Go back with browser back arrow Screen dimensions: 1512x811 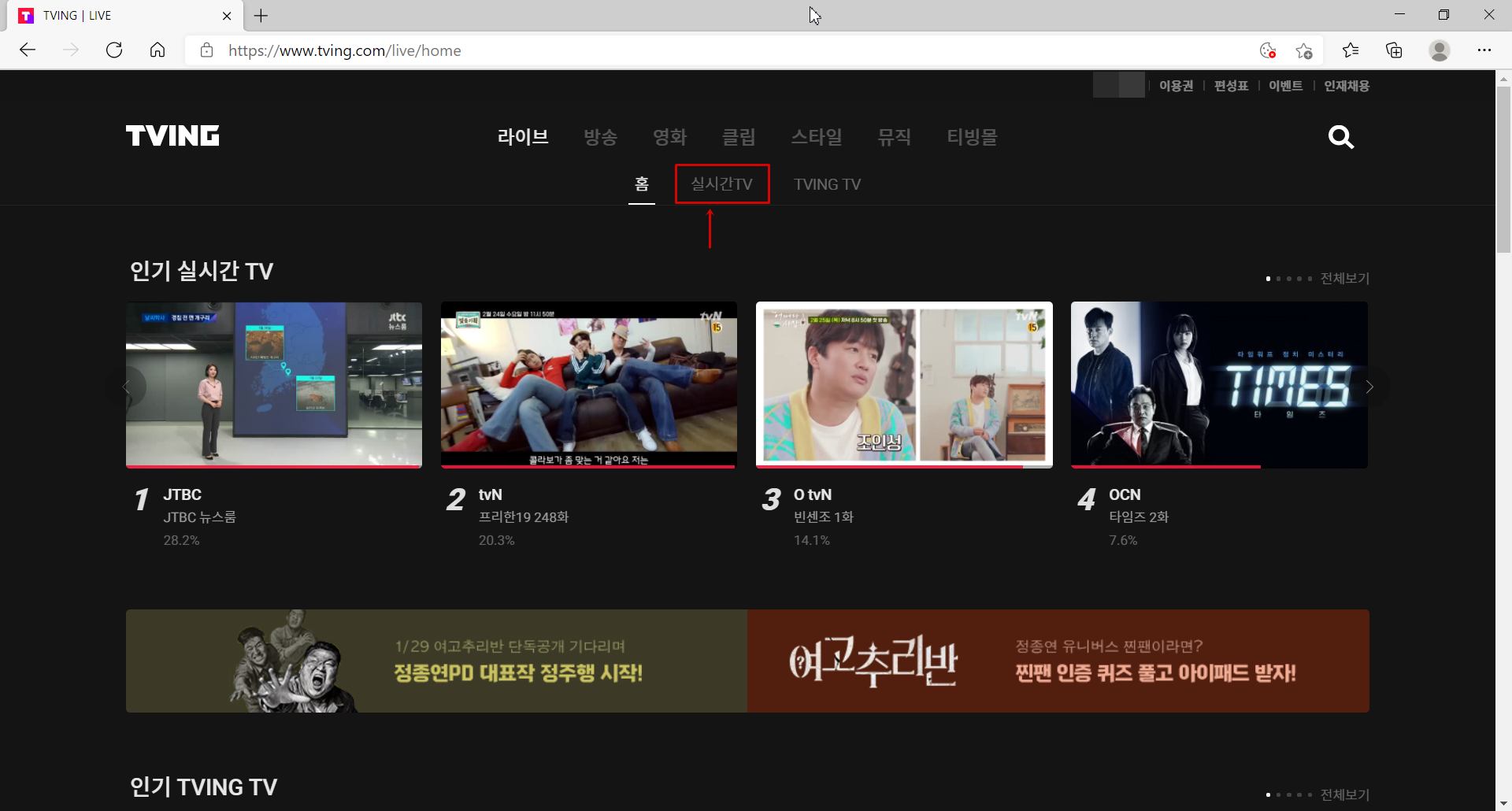(28, 50)
